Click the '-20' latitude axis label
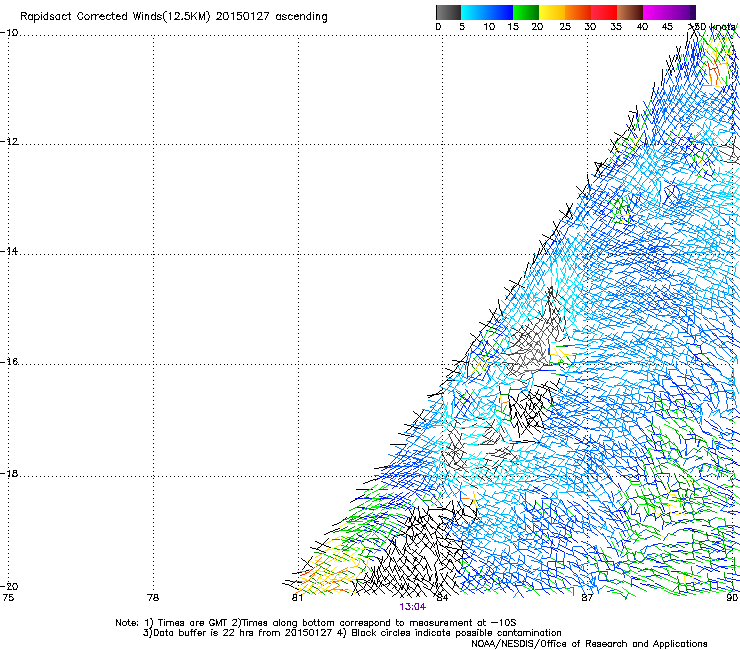This screenshot has height=650, width=740. coord(9,586)
